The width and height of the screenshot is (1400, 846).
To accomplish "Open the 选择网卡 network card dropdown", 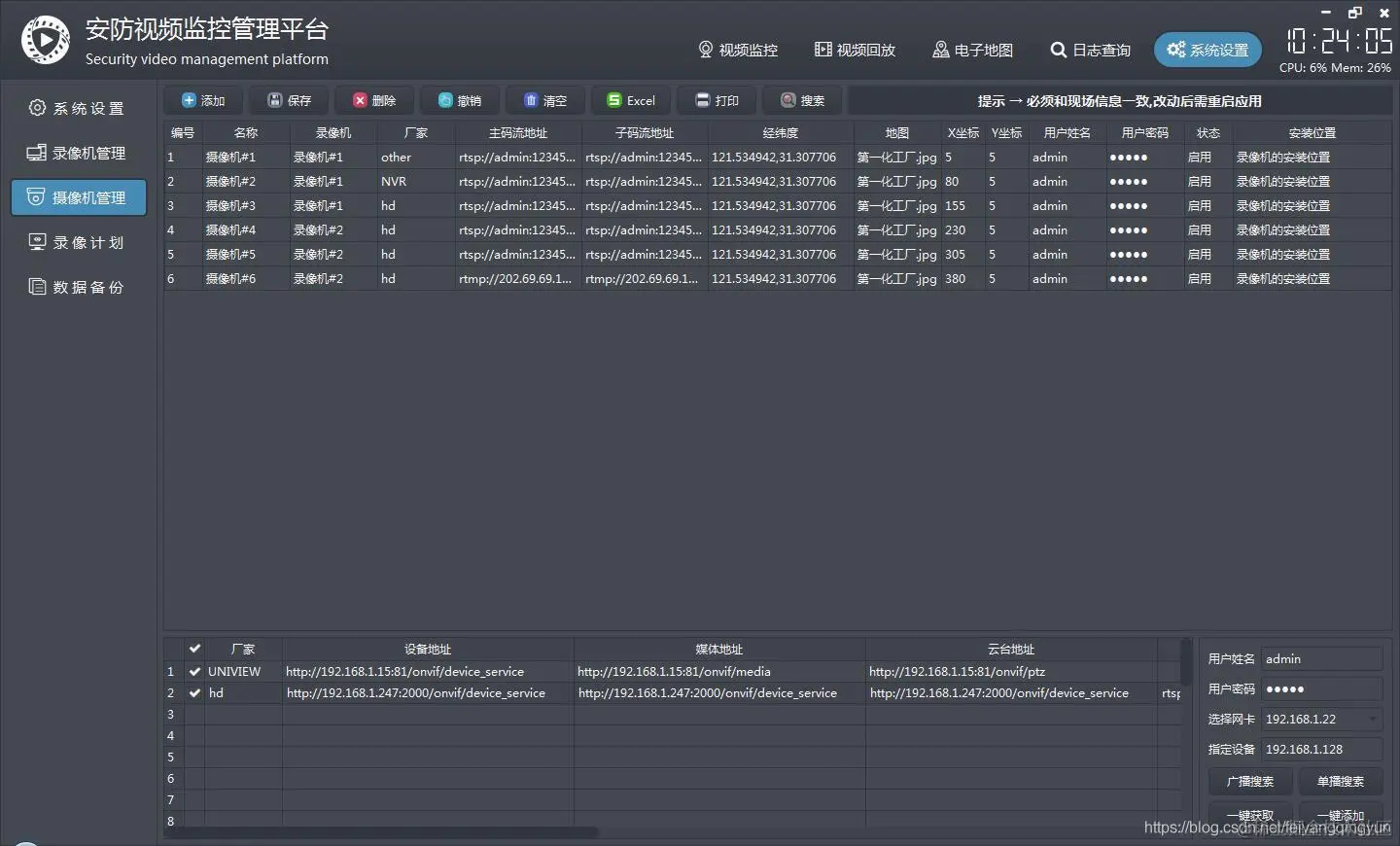I will click(x=1320, y=719).
